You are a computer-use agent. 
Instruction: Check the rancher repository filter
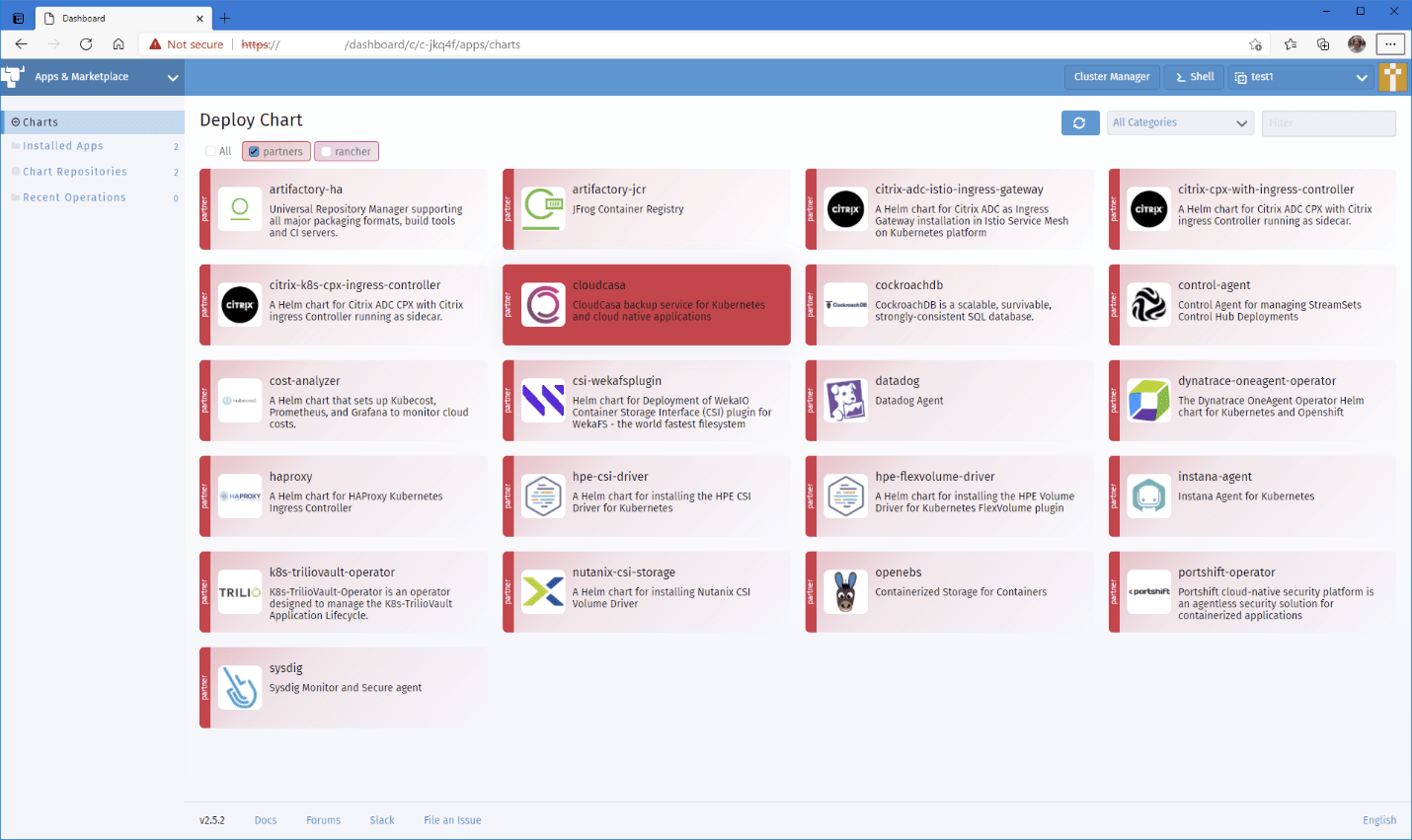pyautogui.click(x=325, y=151)
